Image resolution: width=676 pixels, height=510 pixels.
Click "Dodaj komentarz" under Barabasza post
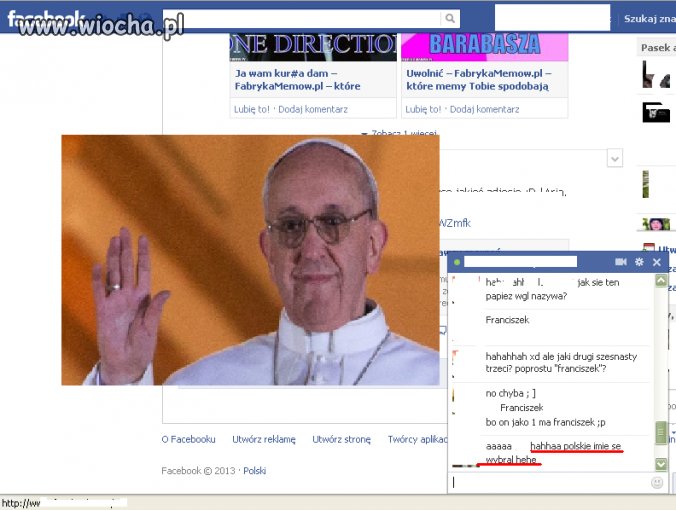(484, 109)
